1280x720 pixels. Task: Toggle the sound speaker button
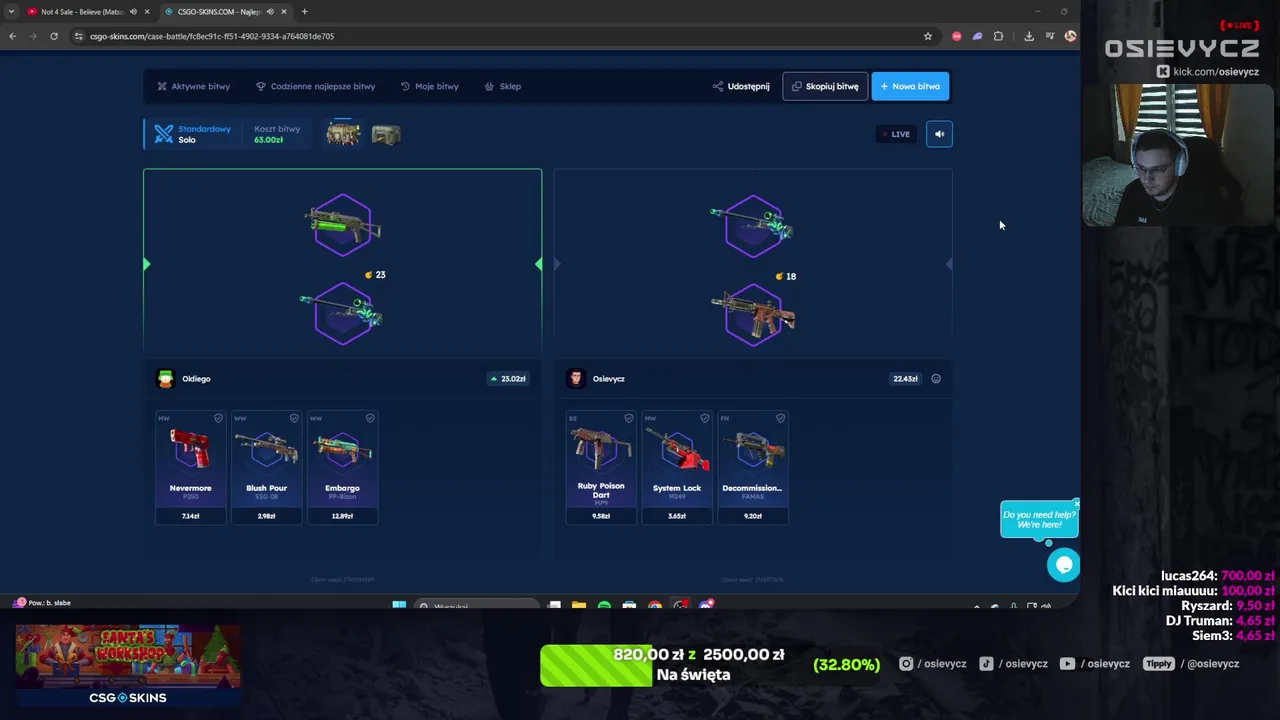click(939, 134)
